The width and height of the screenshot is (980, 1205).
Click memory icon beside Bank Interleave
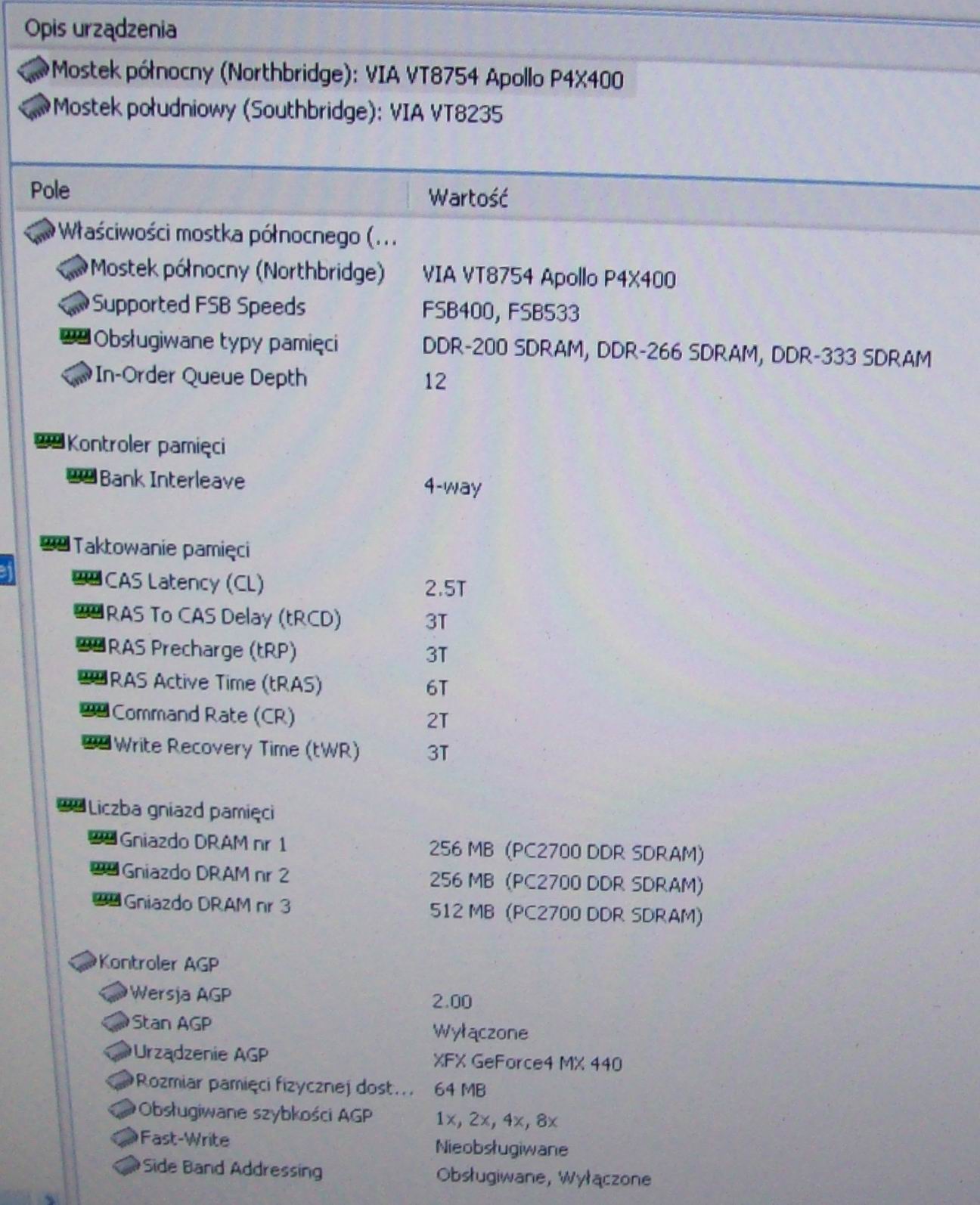pos(82,476)
